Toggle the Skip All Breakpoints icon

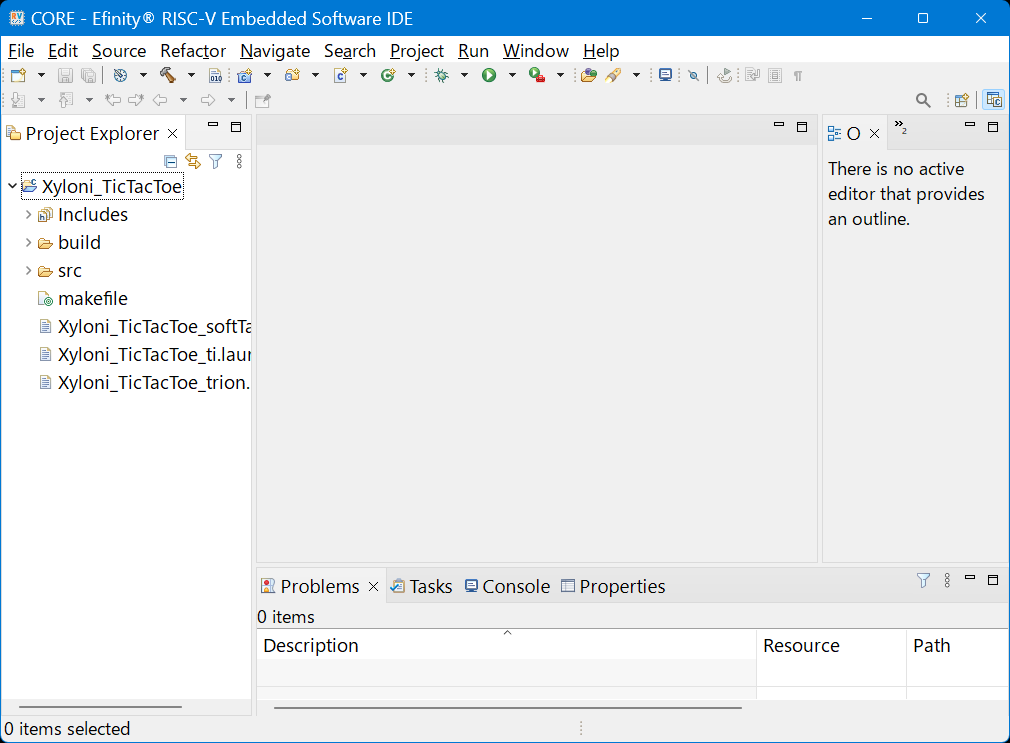pyautogui.click(x=693, y=75)
